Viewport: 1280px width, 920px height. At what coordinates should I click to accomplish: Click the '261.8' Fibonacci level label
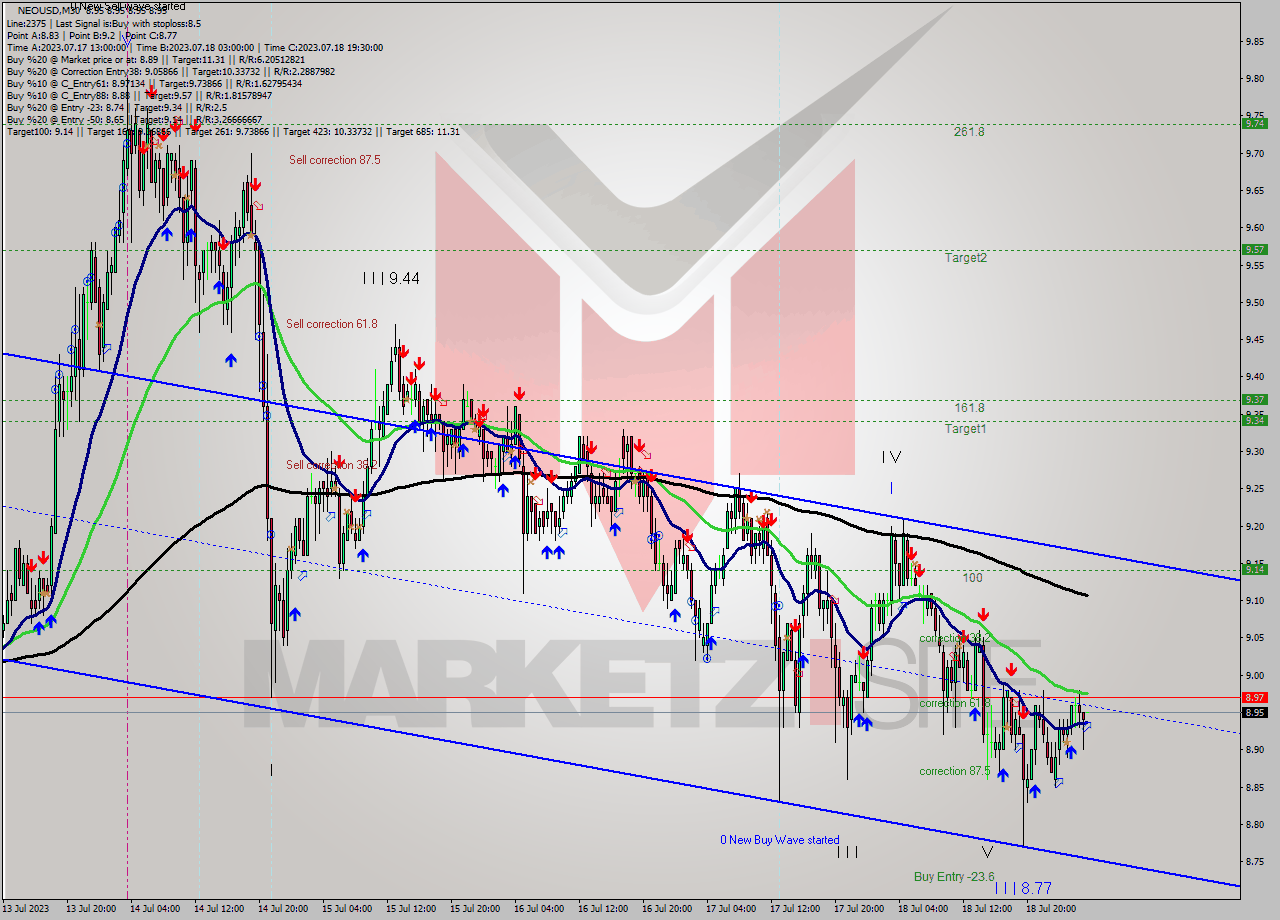click(x=969, y=132)
